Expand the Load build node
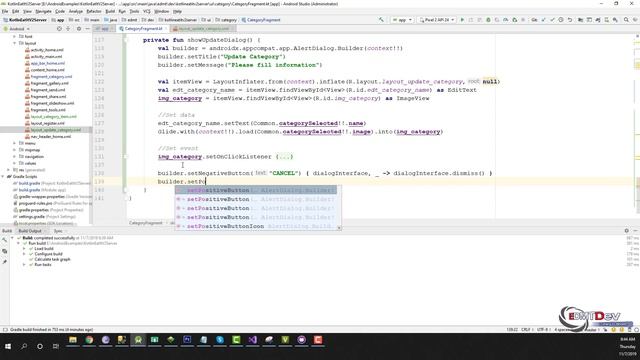The image size is (640, 360). pos(24,249)
